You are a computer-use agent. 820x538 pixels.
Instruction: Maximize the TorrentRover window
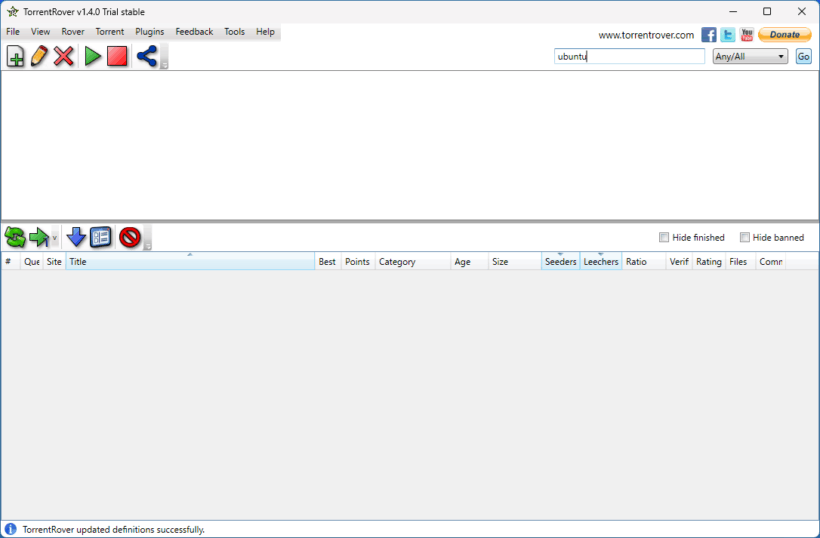click(x=767, y=12)
